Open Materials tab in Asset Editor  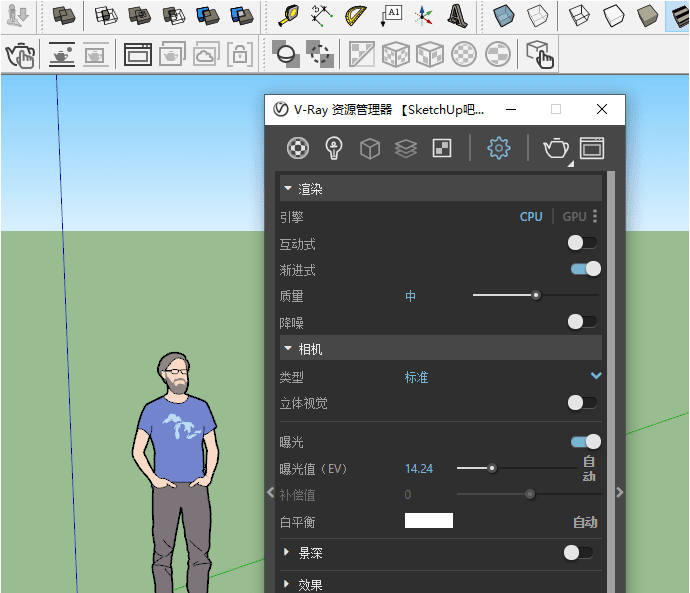pyautogui.click(x=298, y=148)
